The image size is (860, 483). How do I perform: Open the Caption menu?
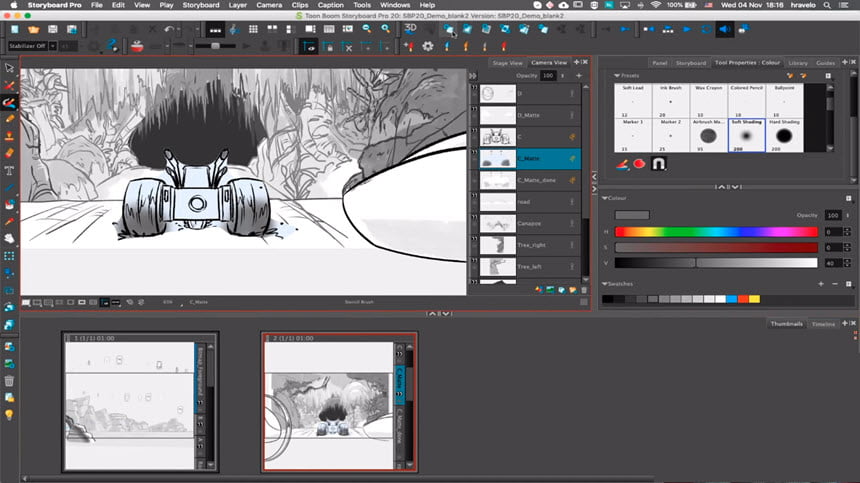pos(331,5)
